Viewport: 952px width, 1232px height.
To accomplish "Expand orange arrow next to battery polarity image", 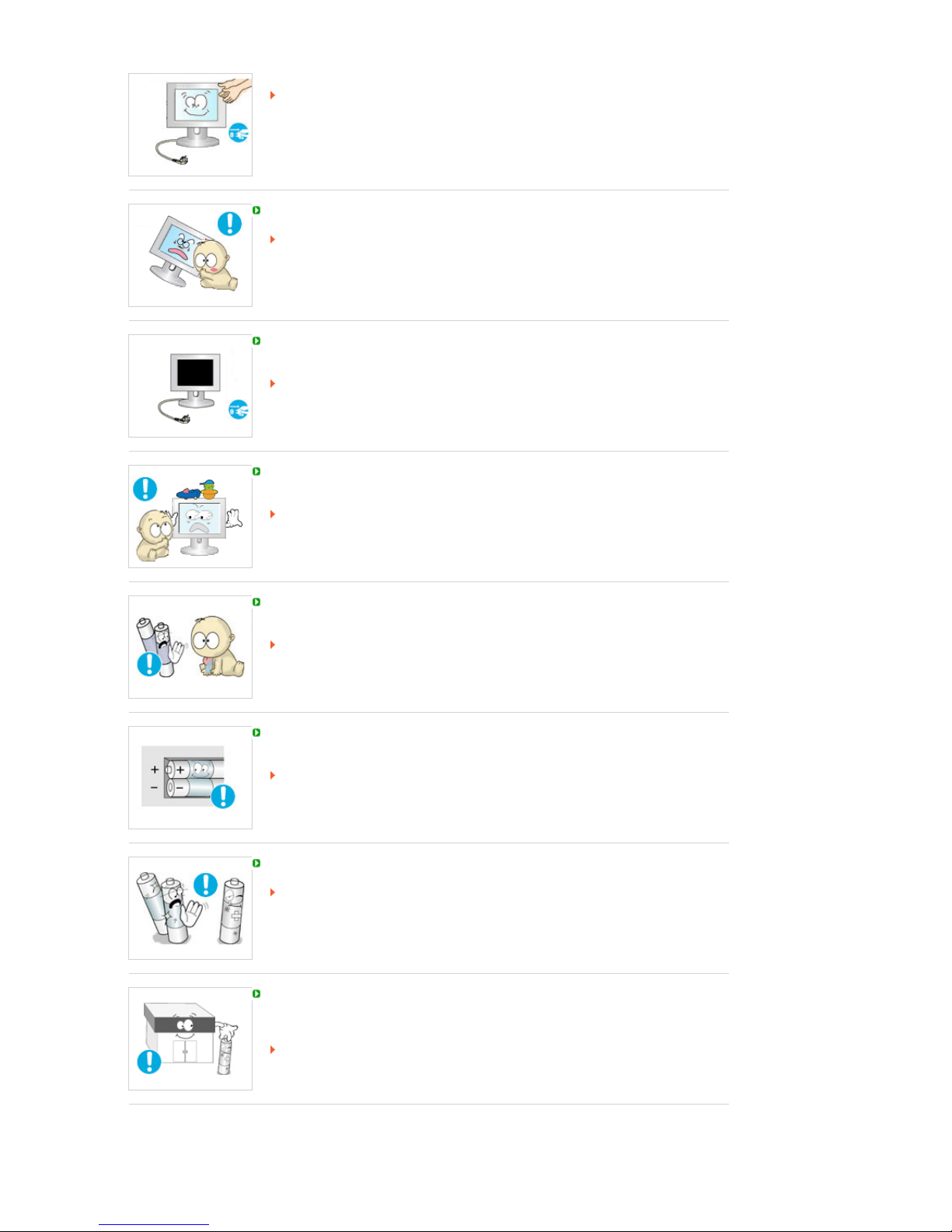I will [273, 775].
